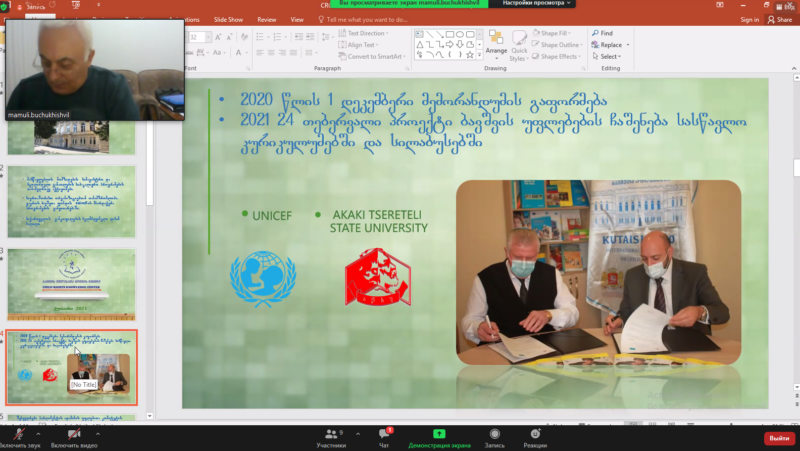Select slide 2 thumbnail with blue text
This screenshot has height=451, width=800.
[x=71, y=202]
